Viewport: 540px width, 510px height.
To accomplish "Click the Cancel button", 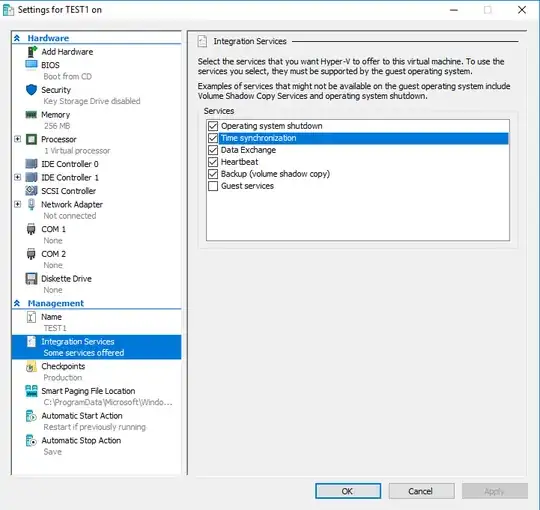I will [x=421, y=491].
